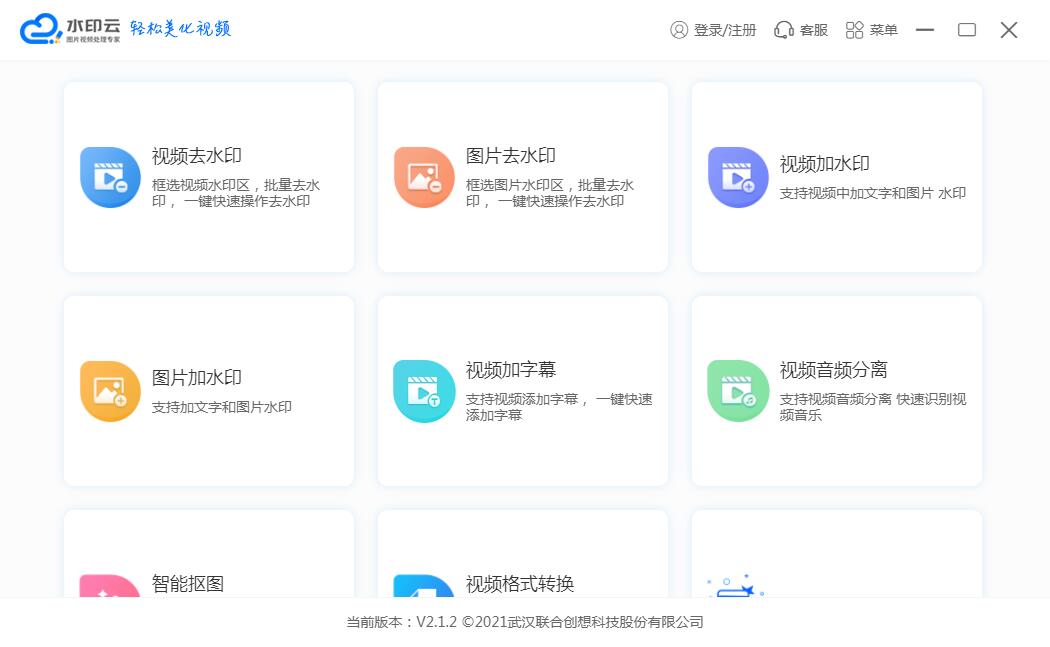Open the 菜单 grid icon
Screen dimensions: 1050x647
(855, 29)
